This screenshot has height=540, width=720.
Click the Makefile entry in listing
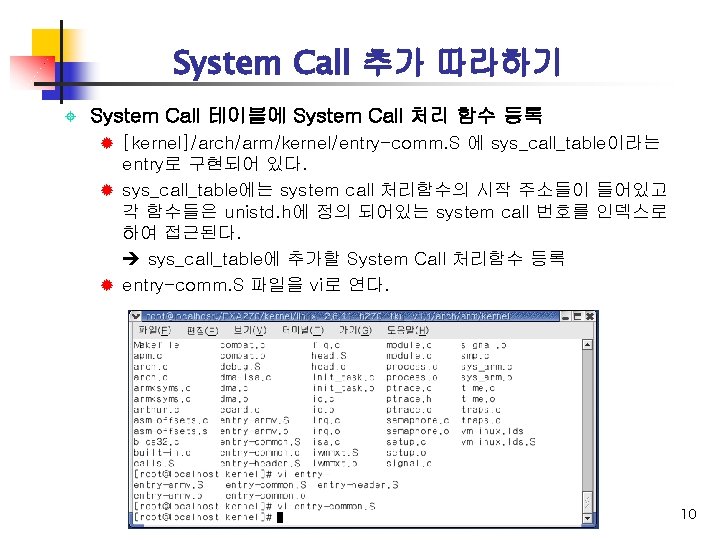pyautogui.click(x=157, y=345)
